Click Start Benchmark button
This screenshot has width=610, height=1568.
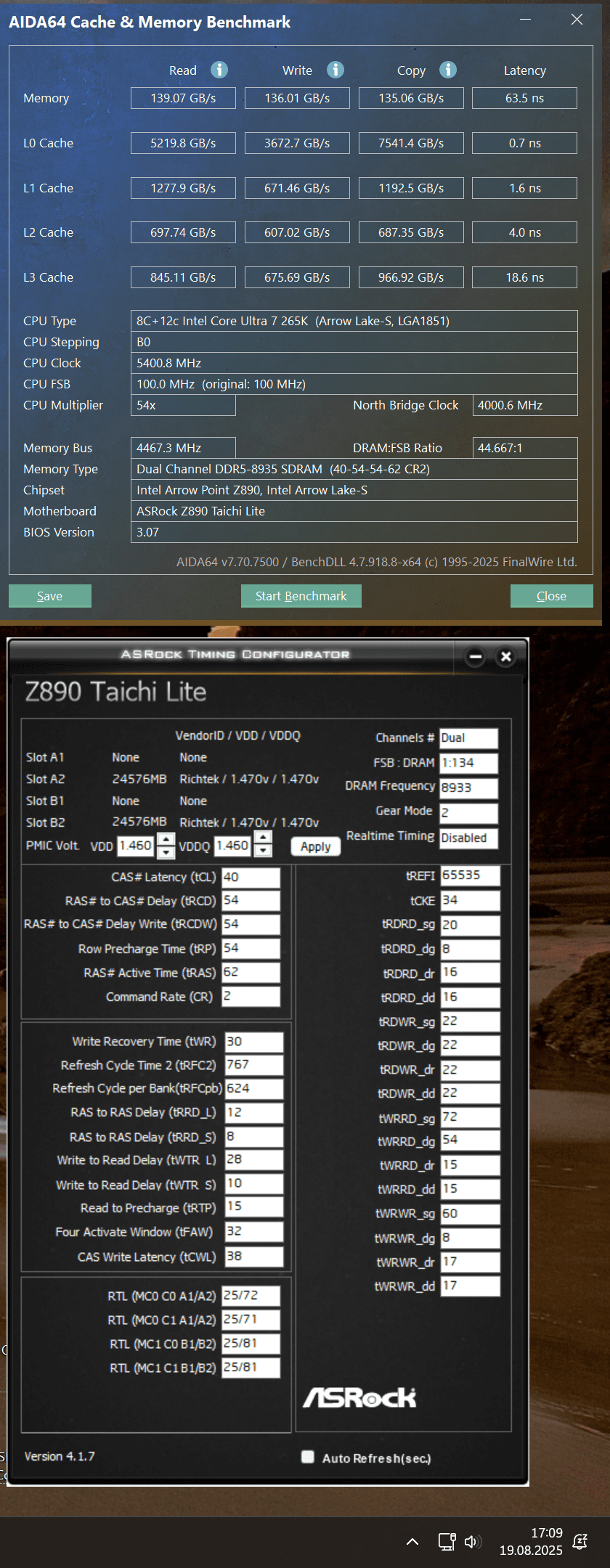coord(301,596)
